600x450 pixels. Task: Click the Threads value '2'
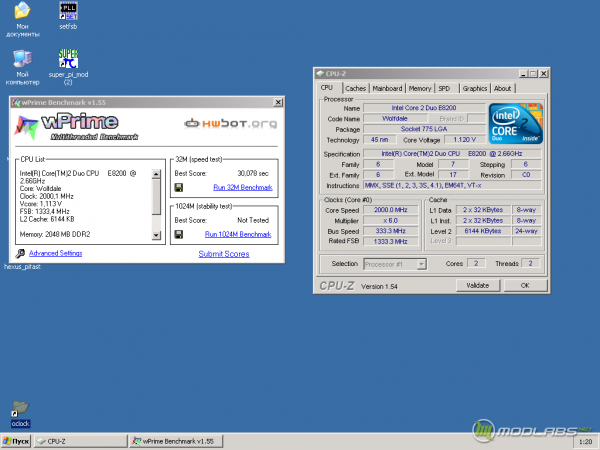530,263
